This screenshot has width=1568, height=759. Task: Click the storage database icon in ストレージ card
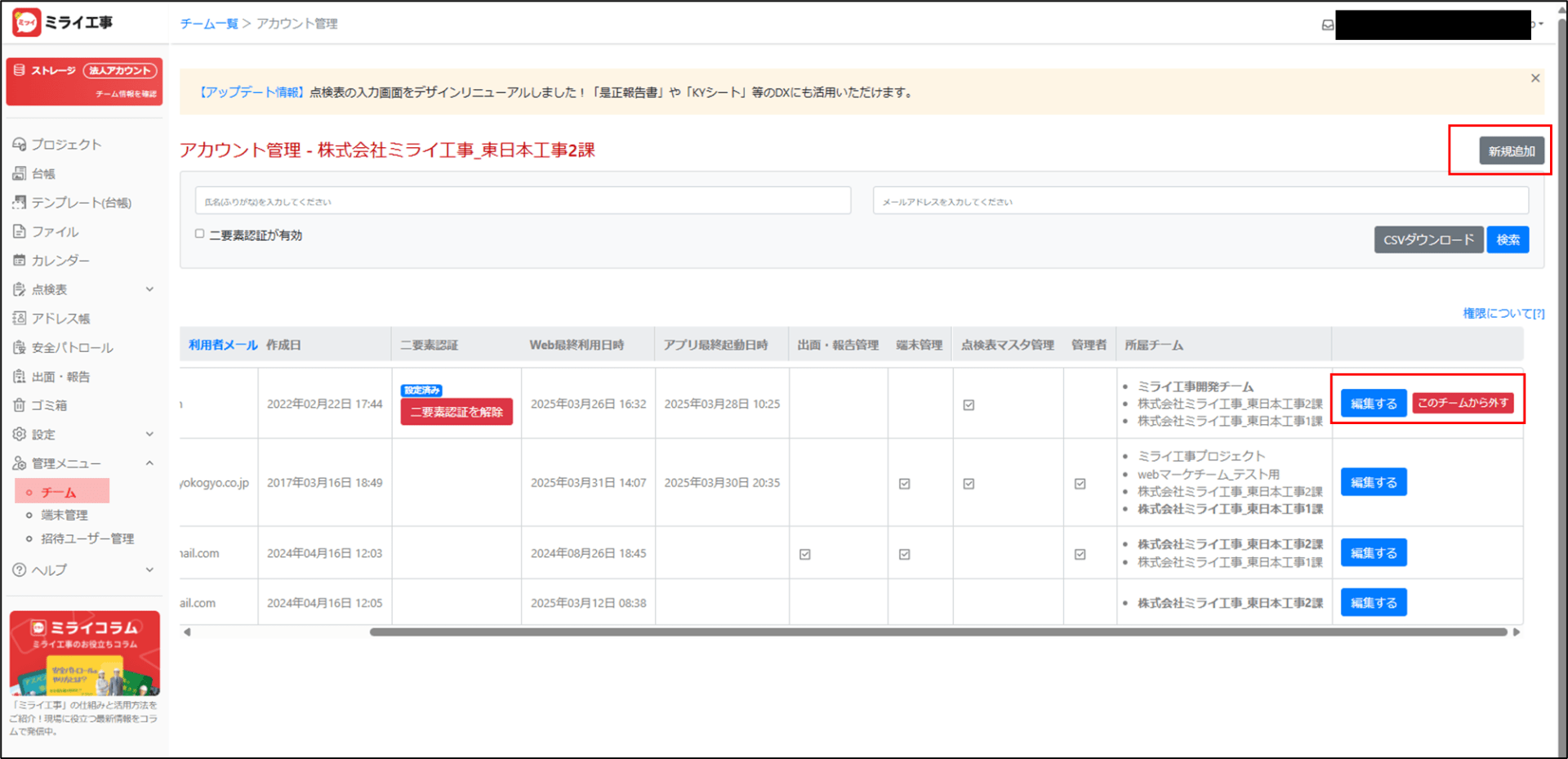click(x=20, y=70)
